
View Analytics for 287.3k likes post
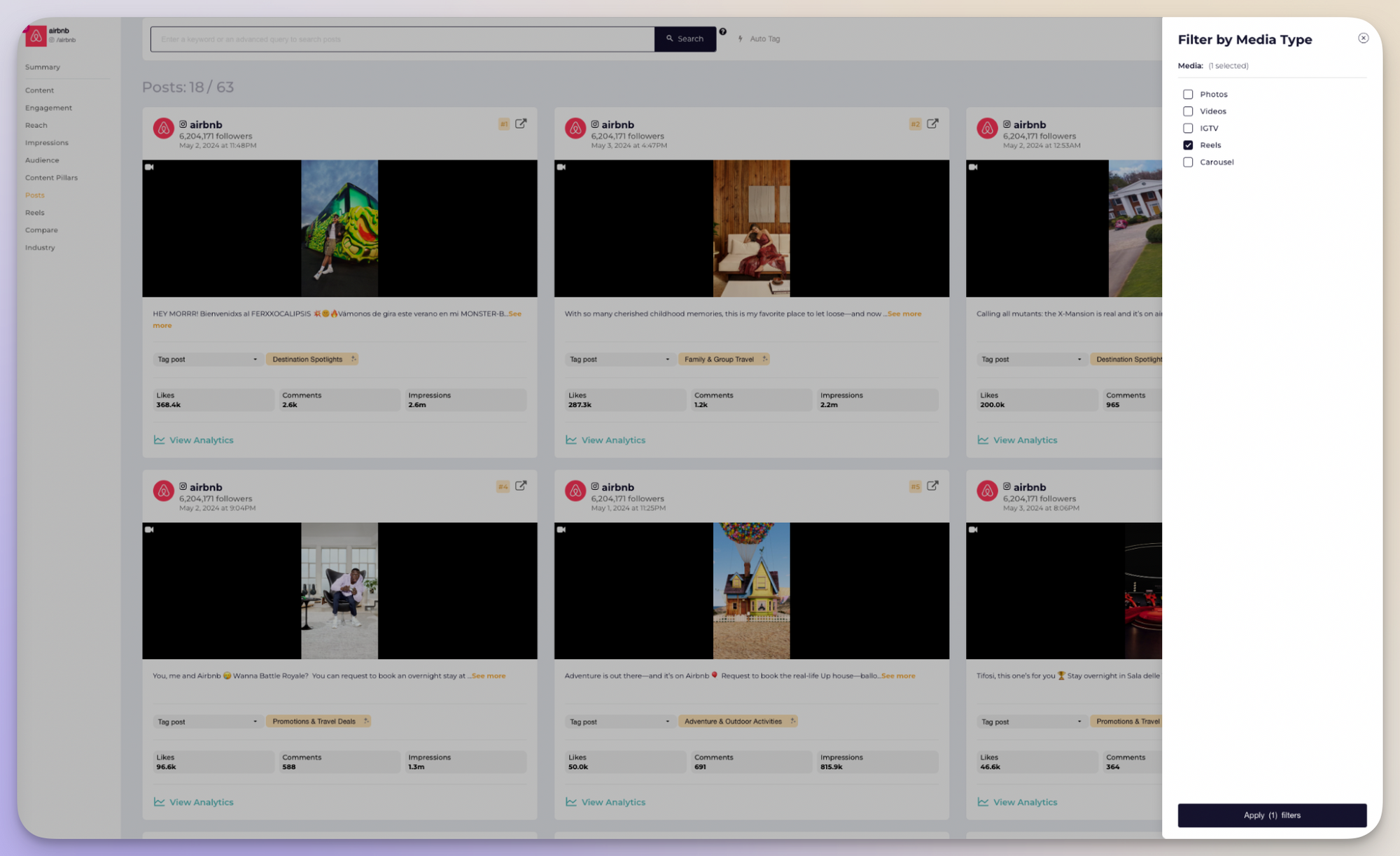(x=605, y=440)
